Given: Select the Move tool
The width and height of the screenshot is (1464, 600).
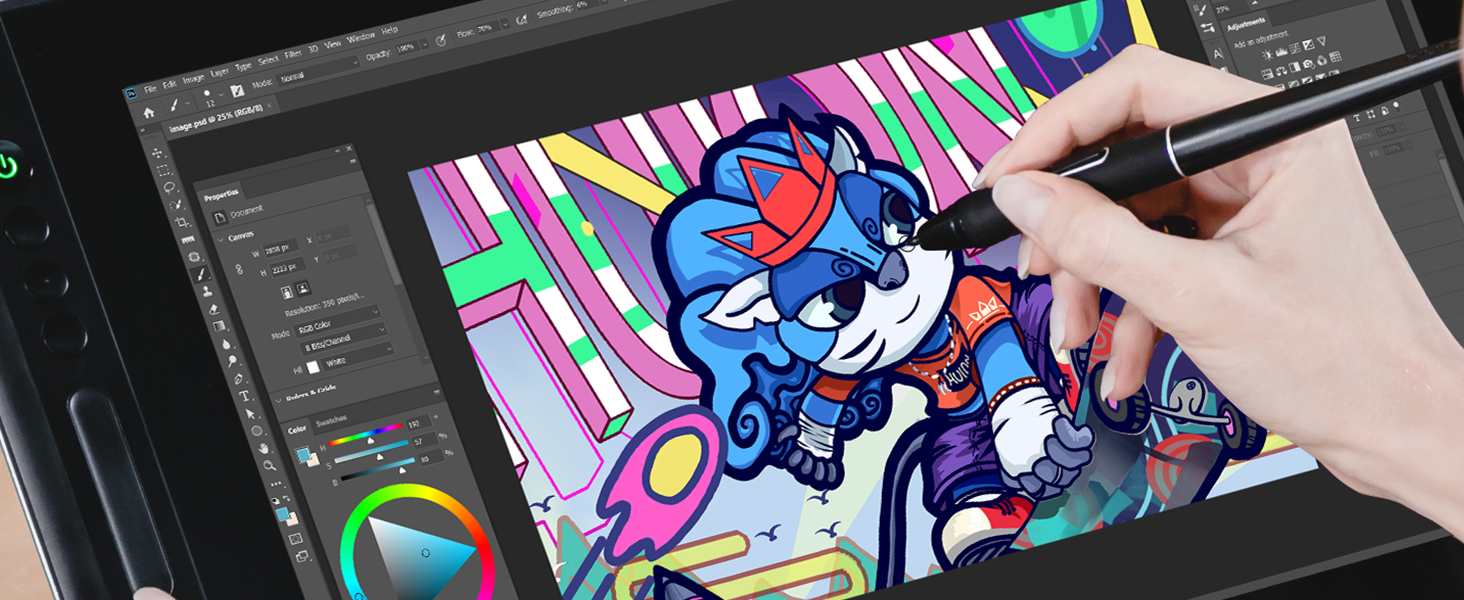Looking at the screenshot, I should point(157,153).
